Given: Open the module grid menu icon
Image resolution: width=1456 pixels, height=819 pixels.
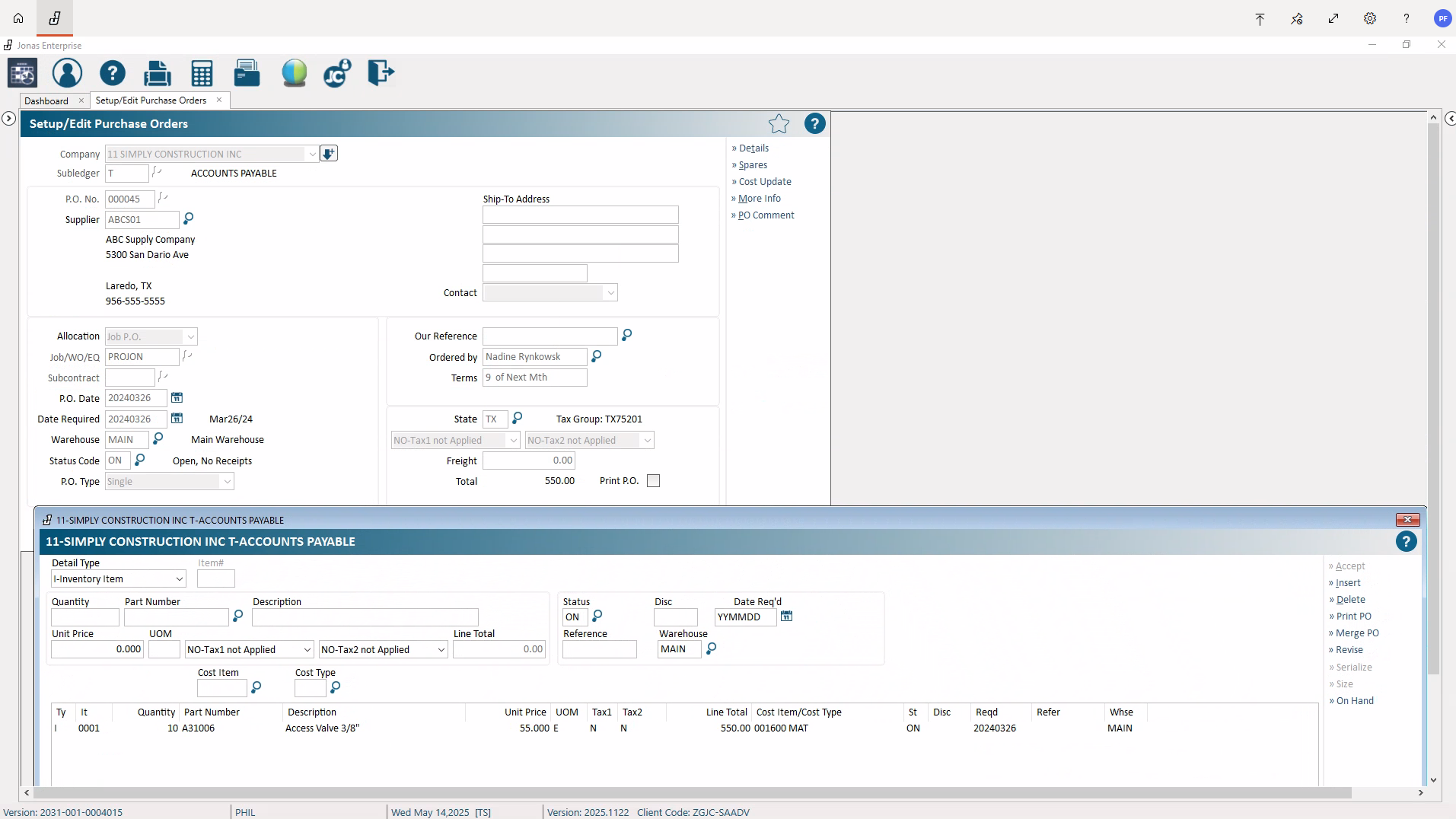Looking at the screenshot, I should tap(22, 74).
